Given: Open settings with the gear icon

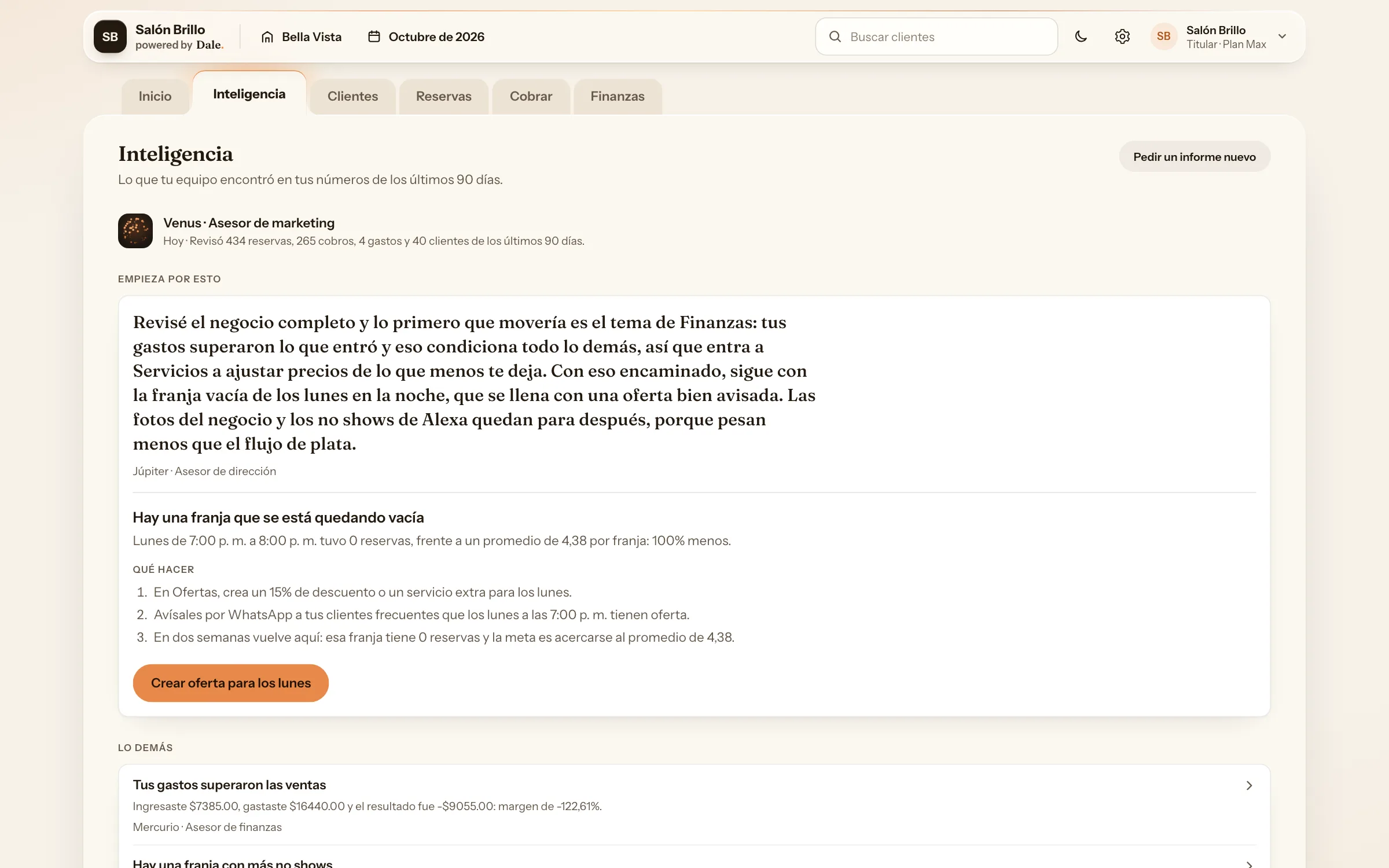Looking at the screenshot, I should (1122, 36).
